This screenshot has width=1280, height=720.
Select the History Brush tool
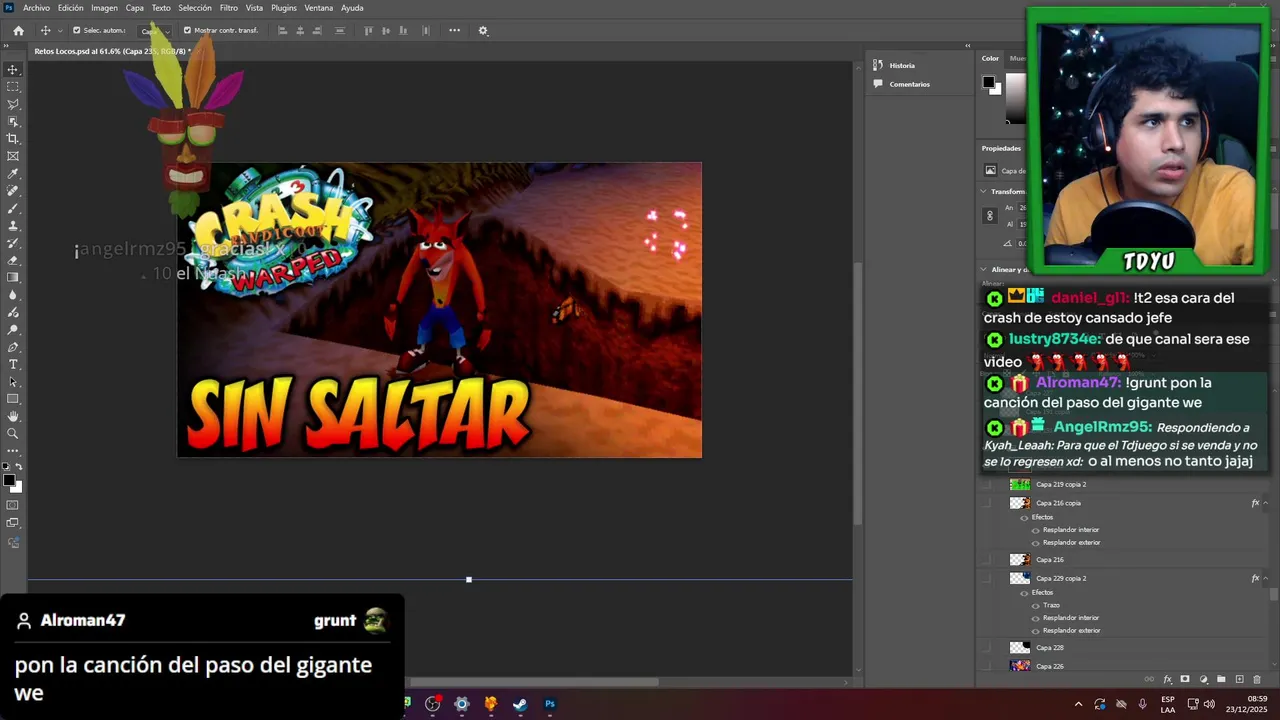[x=13, y=243]
